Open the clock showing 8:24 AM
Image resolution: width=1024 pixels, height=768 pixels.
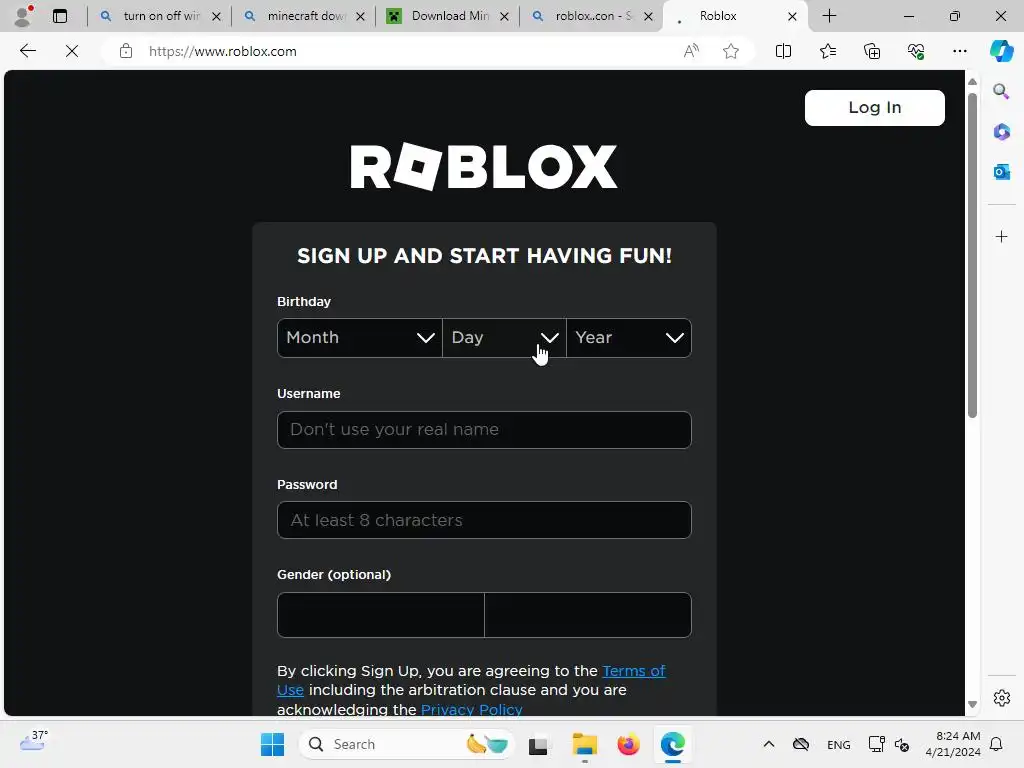pyautogui.click(x=953, y=744)
